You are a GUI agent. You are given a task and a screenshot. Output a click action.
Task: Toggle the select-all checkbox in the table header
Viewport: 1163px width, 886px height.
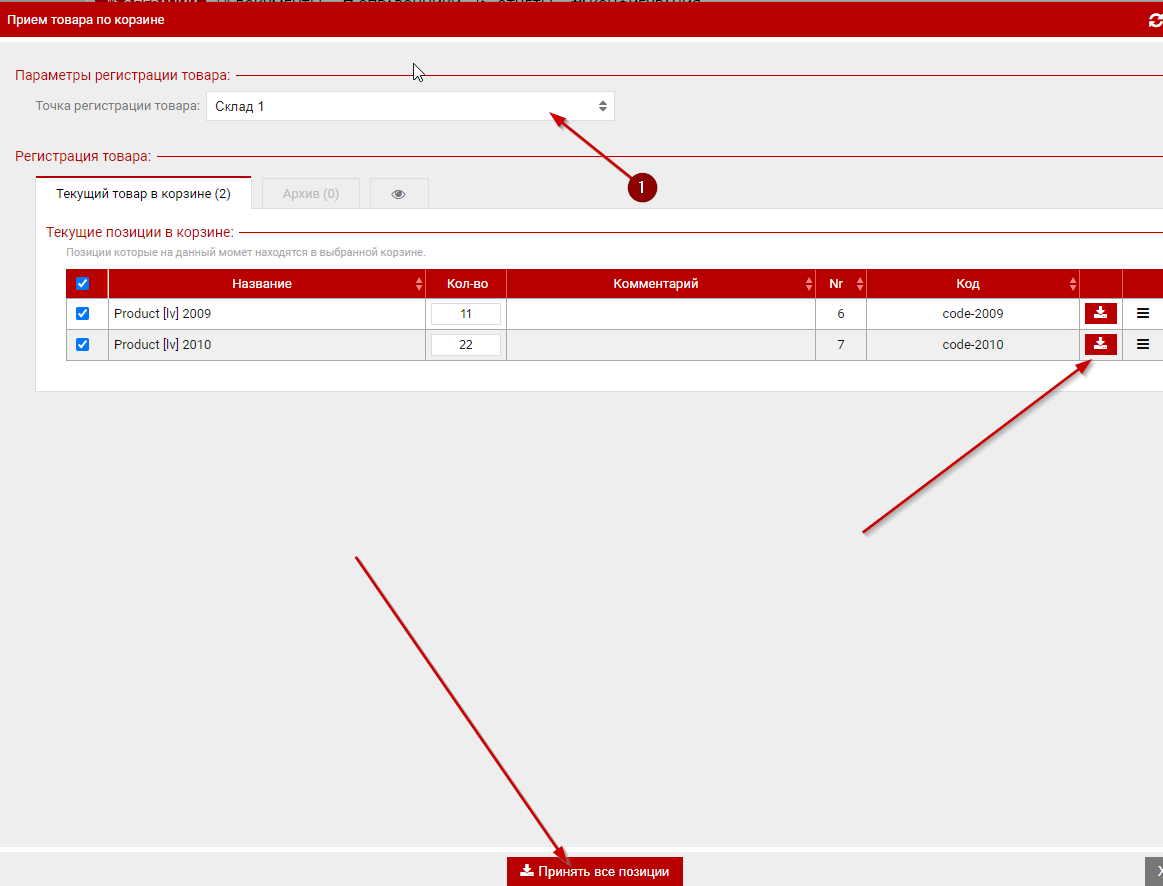83,284
